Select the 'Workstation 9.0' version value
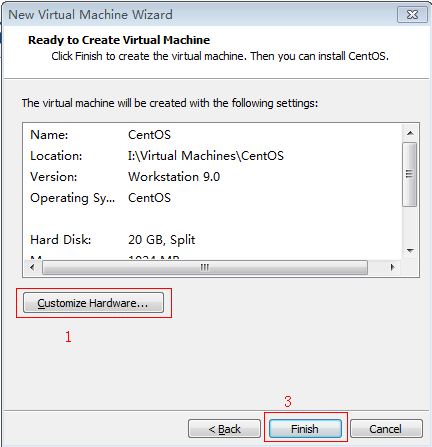The image size is (432, 447). pos(174,177)
